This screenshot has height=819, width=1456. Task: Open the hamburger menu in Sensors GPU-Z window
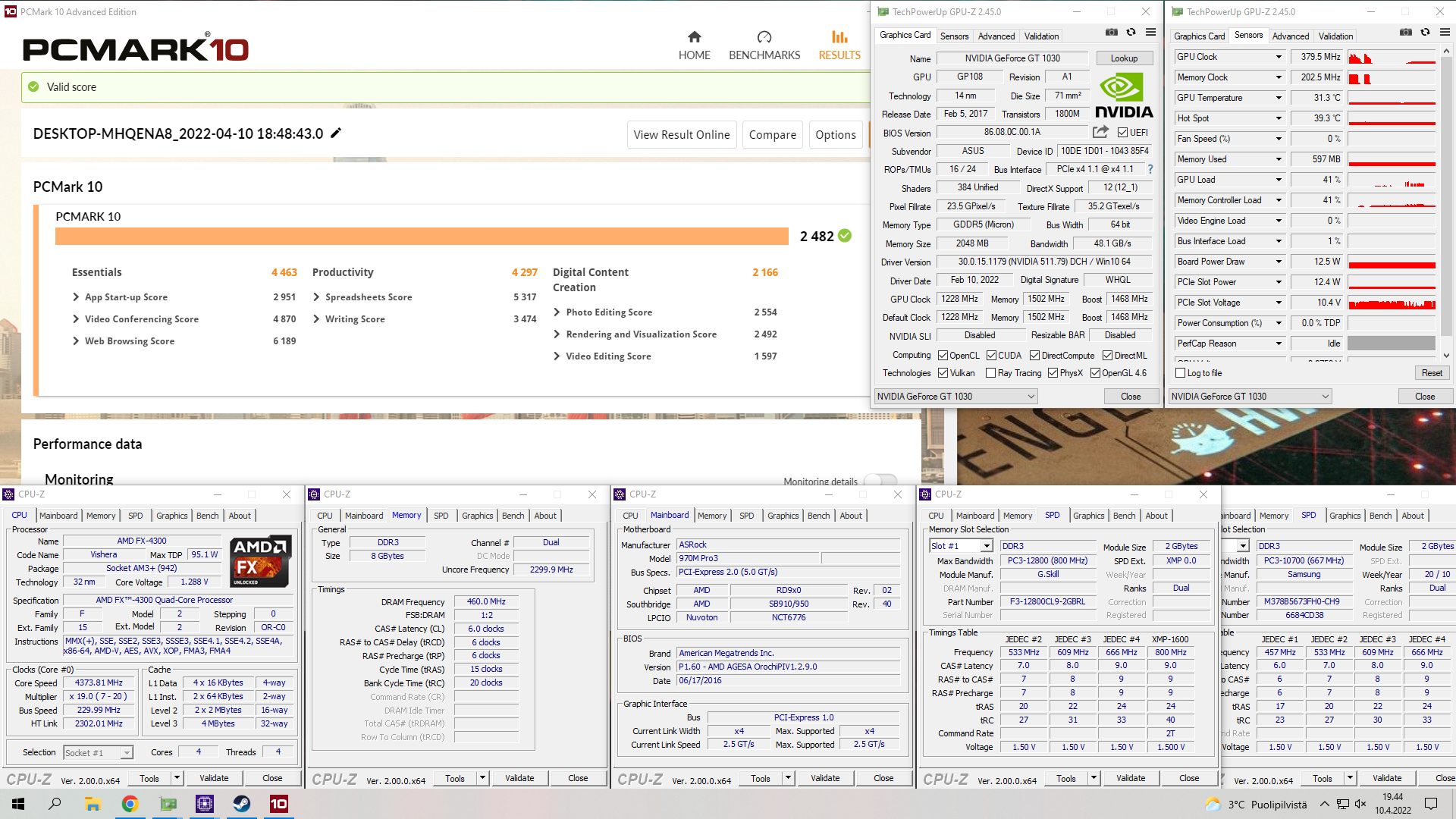pyautogui.click(x=1445, y=32)
